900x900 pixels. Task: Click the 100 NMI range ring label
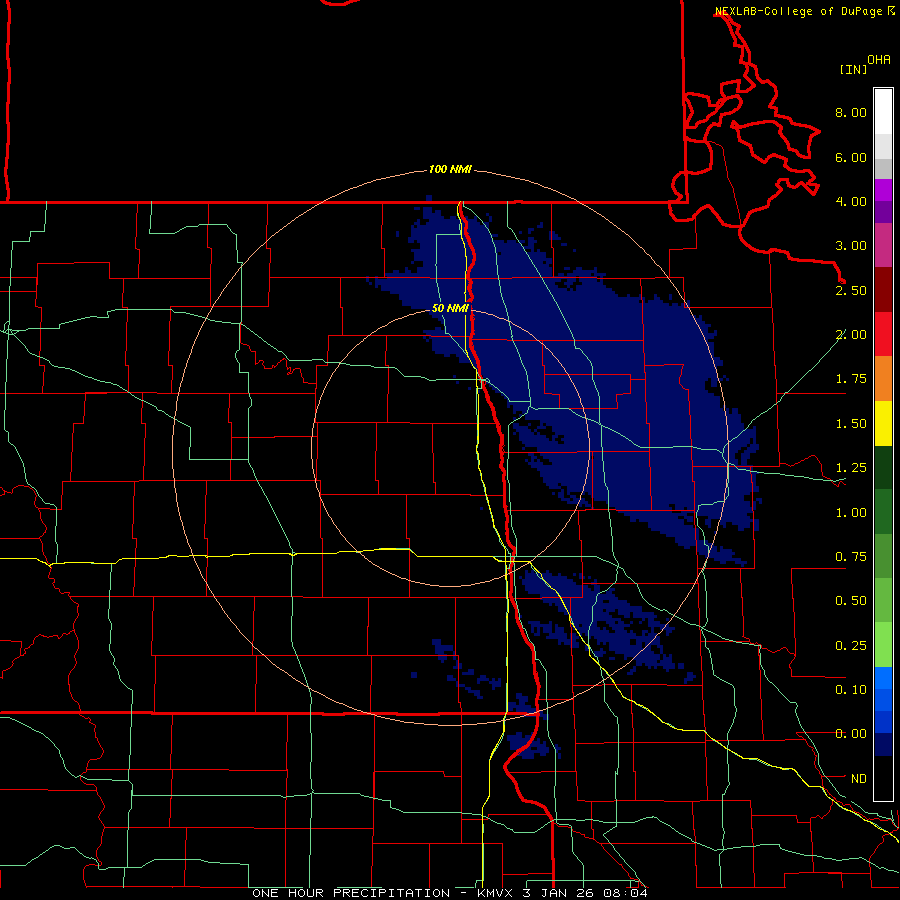coord(450,169)
